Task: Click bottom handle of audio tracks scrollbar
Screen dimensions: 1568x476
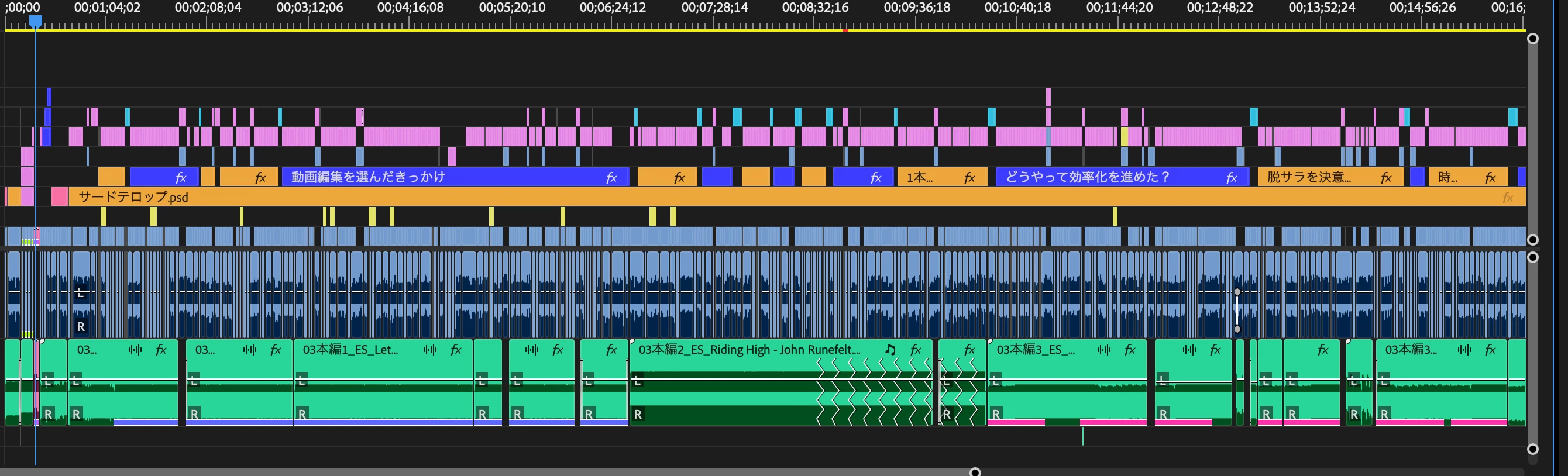Action: [1533, 449]
